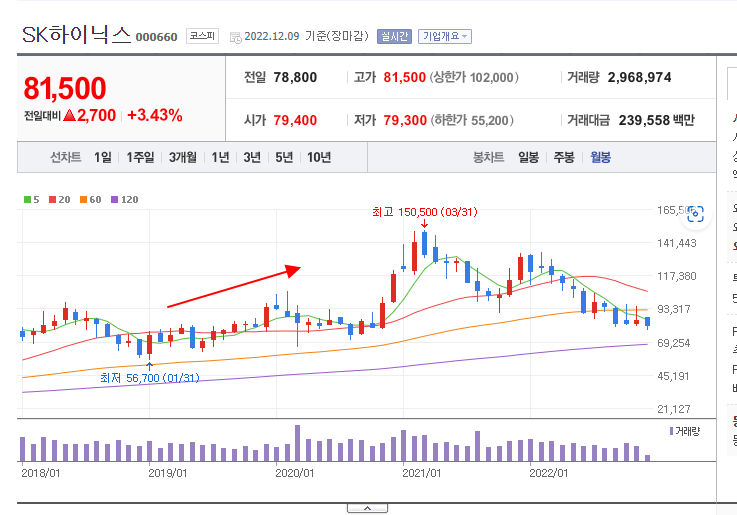The image size is (737, 515).
Task: Click the stock code 000660
Action: coord(156,37)
